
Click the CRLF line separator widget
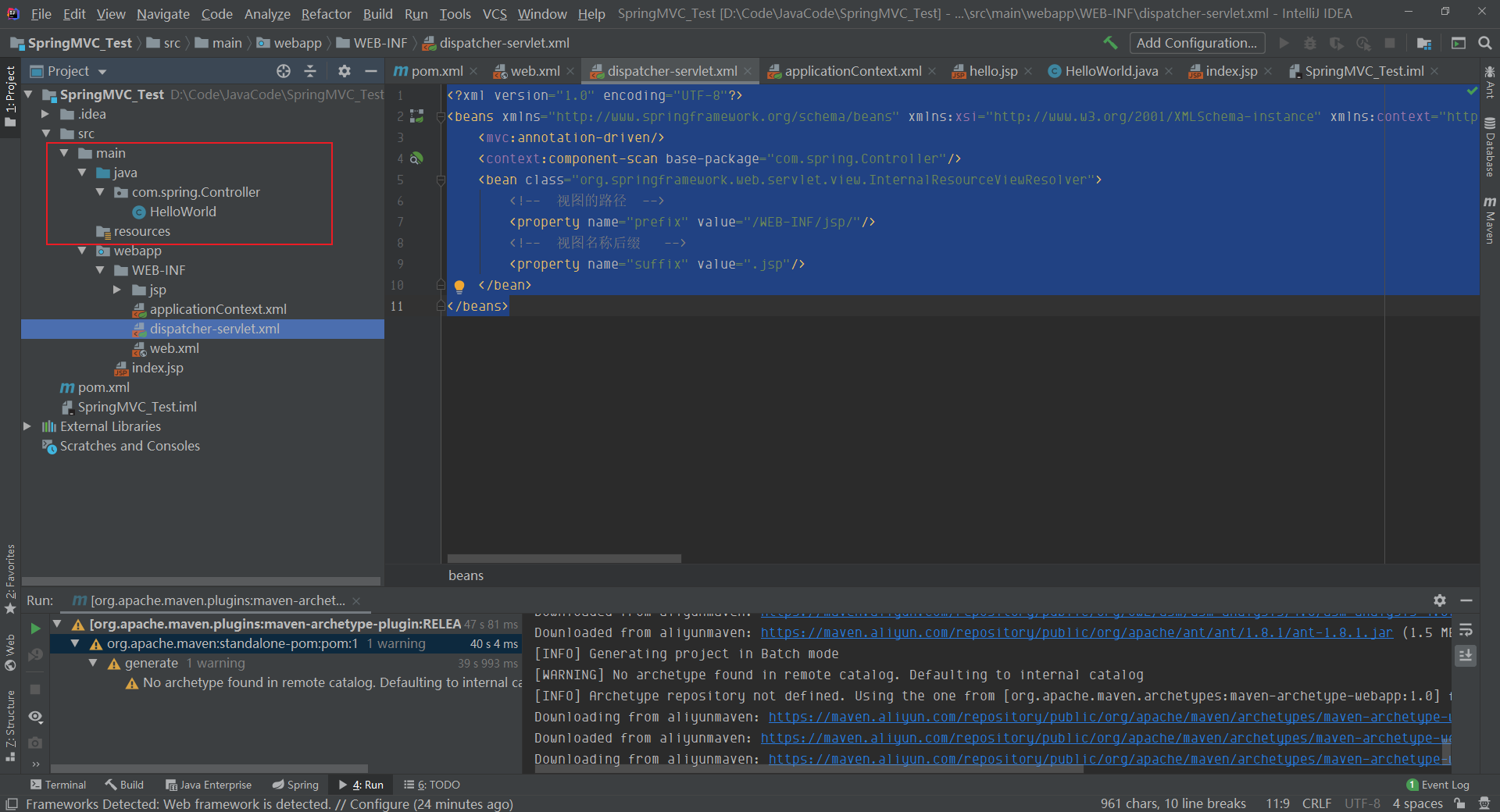point(1316,803)
